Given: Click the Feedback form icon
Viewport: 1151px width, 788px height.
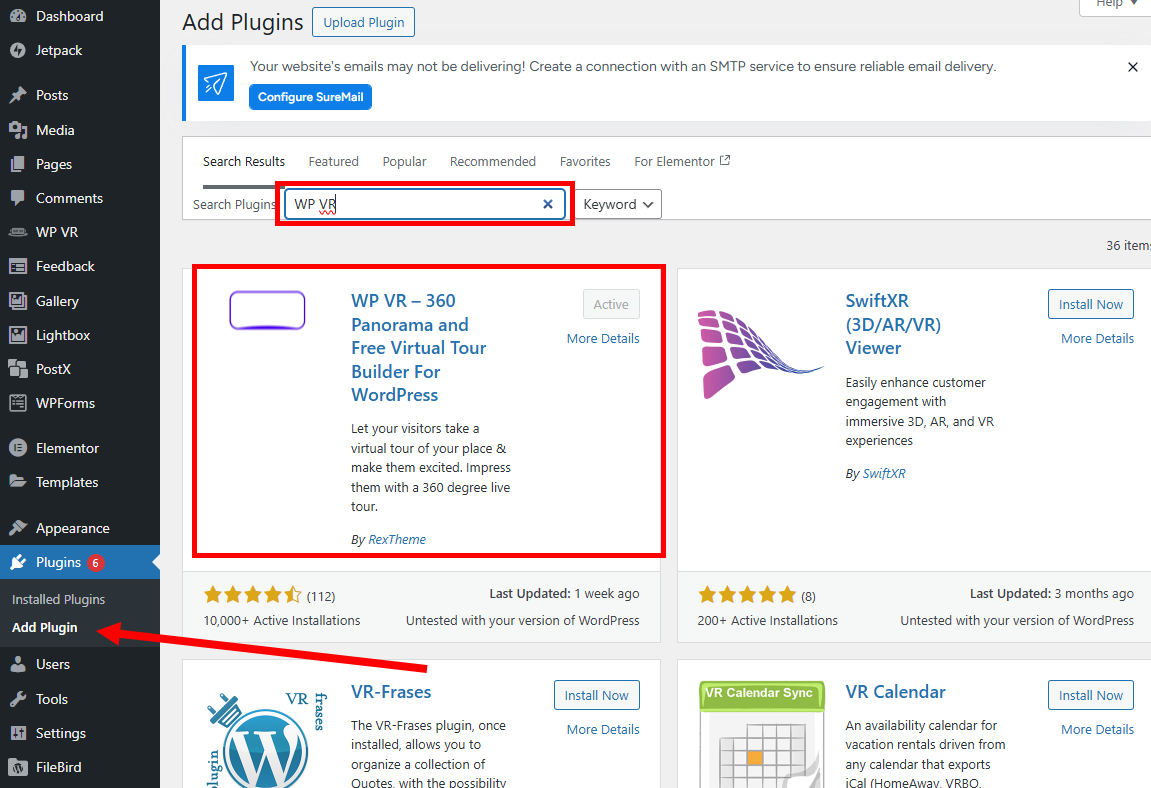Looking at the screenshot, I should (x=18, y=266).
